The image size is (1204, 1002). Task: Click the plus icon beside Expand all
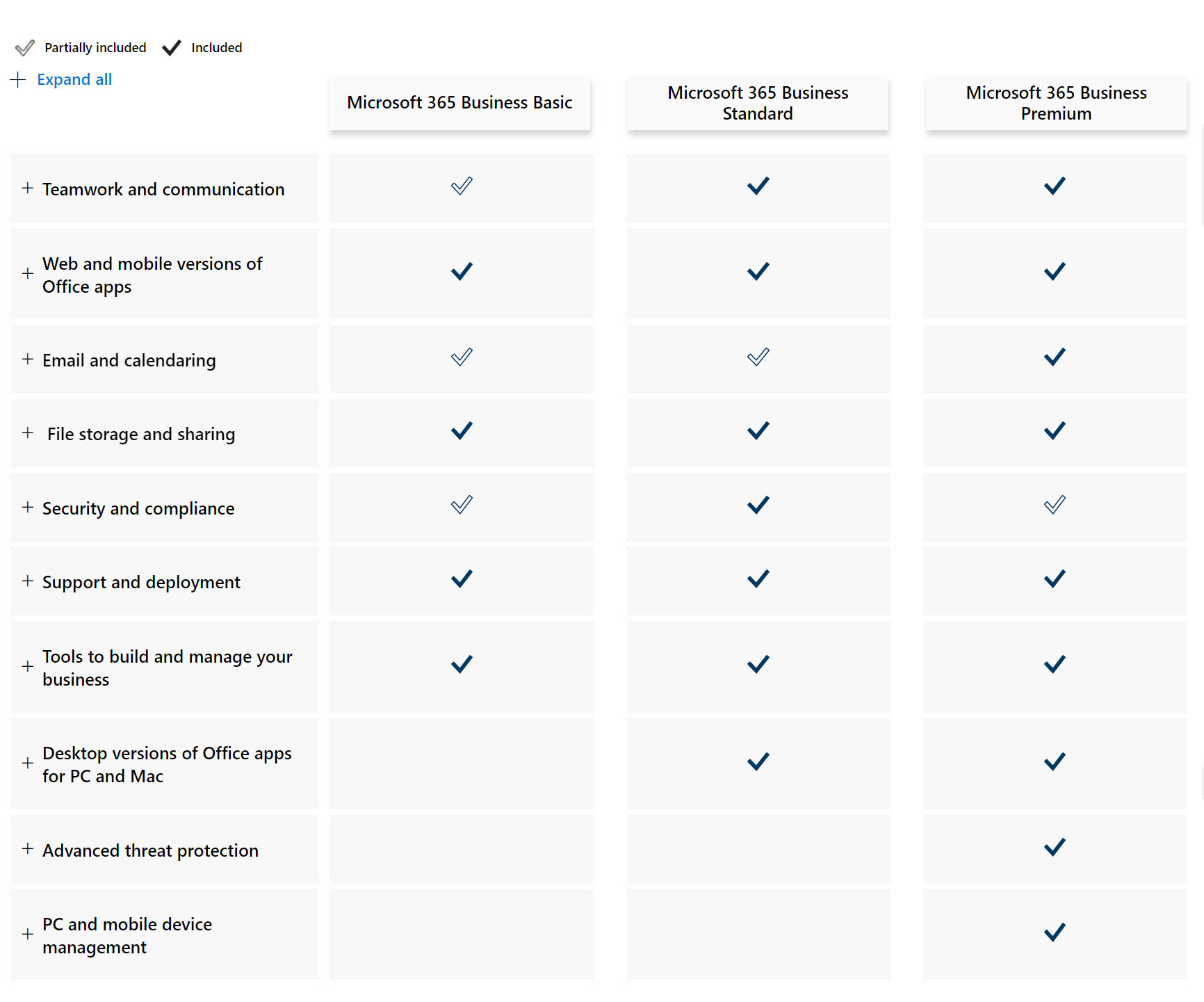18,80
